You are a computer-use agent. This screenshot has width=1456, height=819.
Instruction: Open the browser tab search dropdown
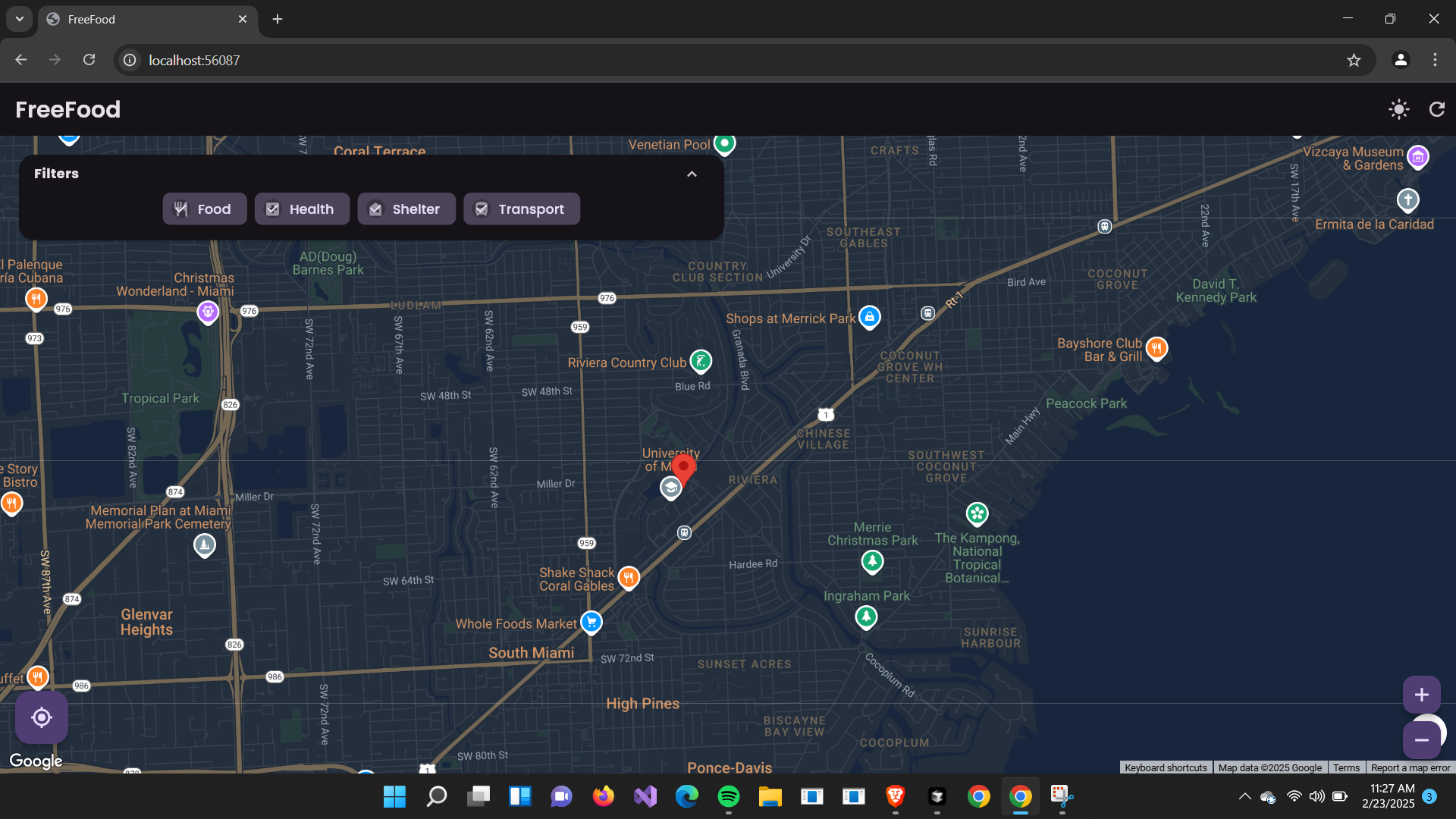19,19
